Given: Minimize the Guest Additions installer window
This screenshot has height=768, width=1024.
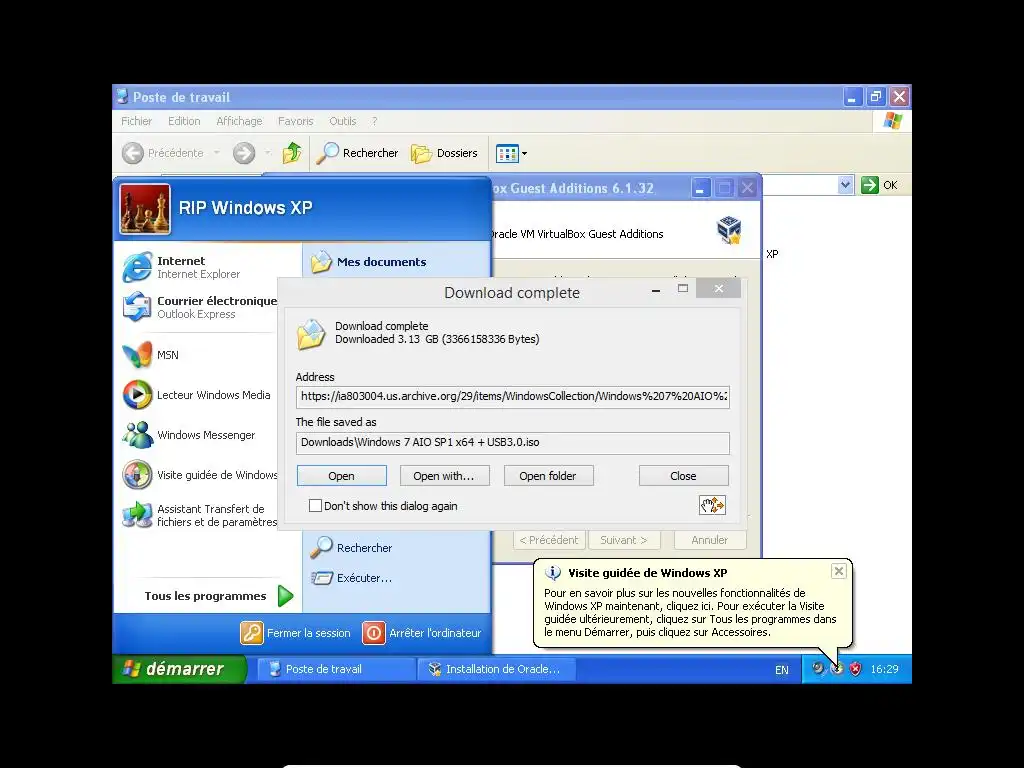Looking at the screenshot, I should click(x=700, y=189).
